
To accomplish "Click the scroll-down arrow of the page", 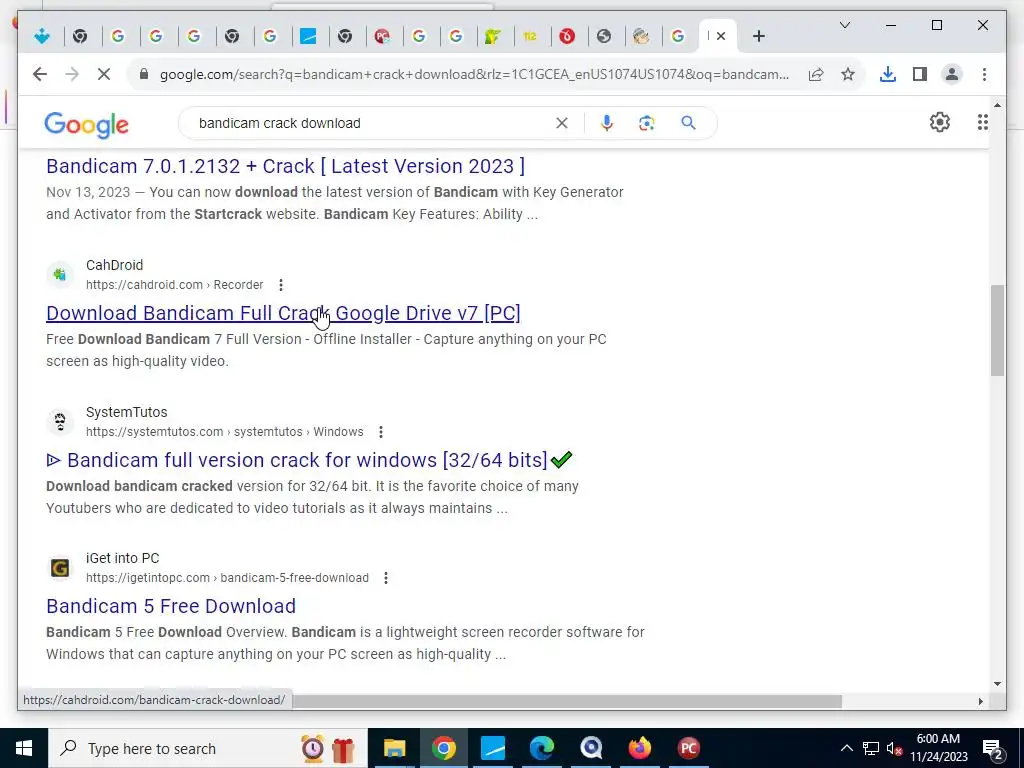I will pos(997,684).
